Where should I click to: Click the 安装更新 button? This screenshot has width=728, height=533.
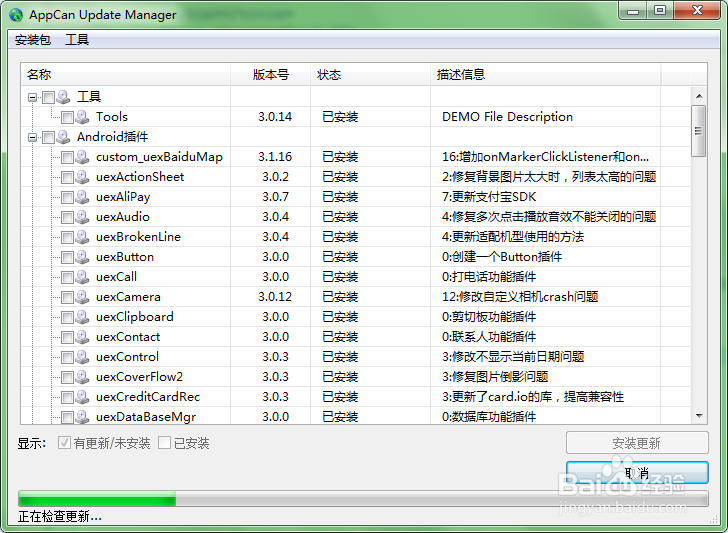(x=637, y=443)
